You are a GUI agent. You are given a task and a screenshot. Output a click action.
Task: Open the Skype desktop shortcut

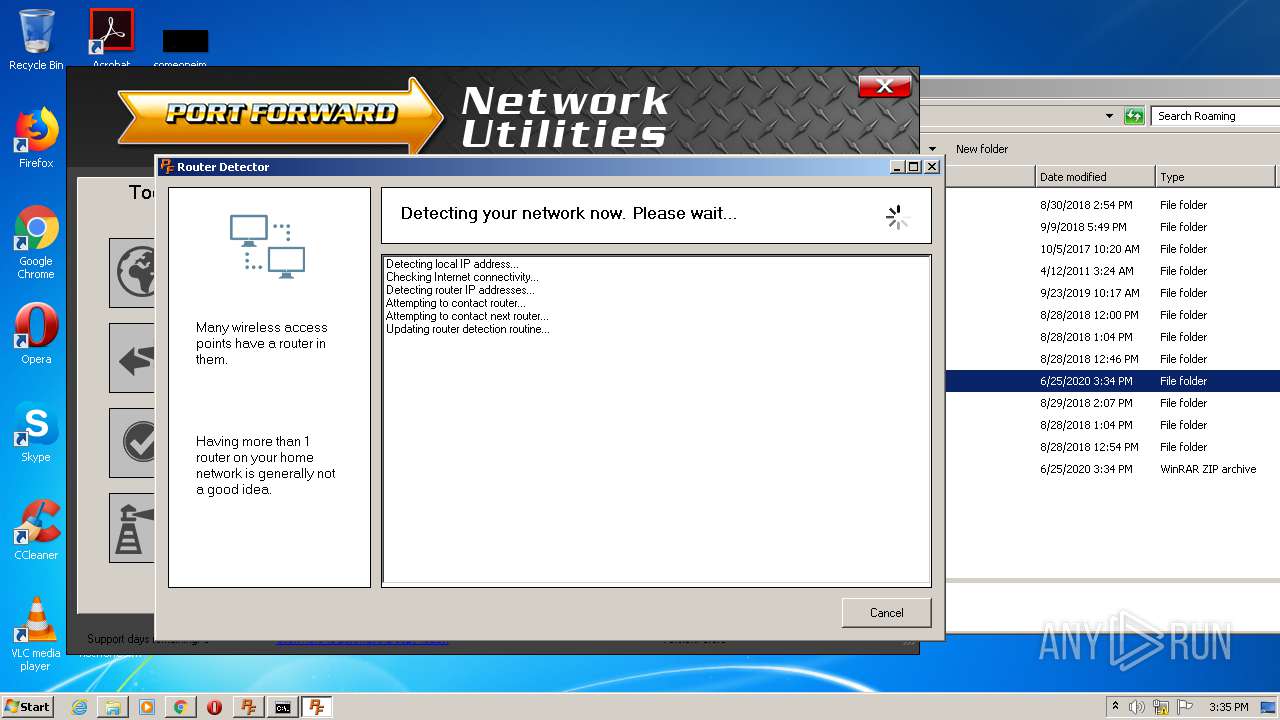coord(36,432)
